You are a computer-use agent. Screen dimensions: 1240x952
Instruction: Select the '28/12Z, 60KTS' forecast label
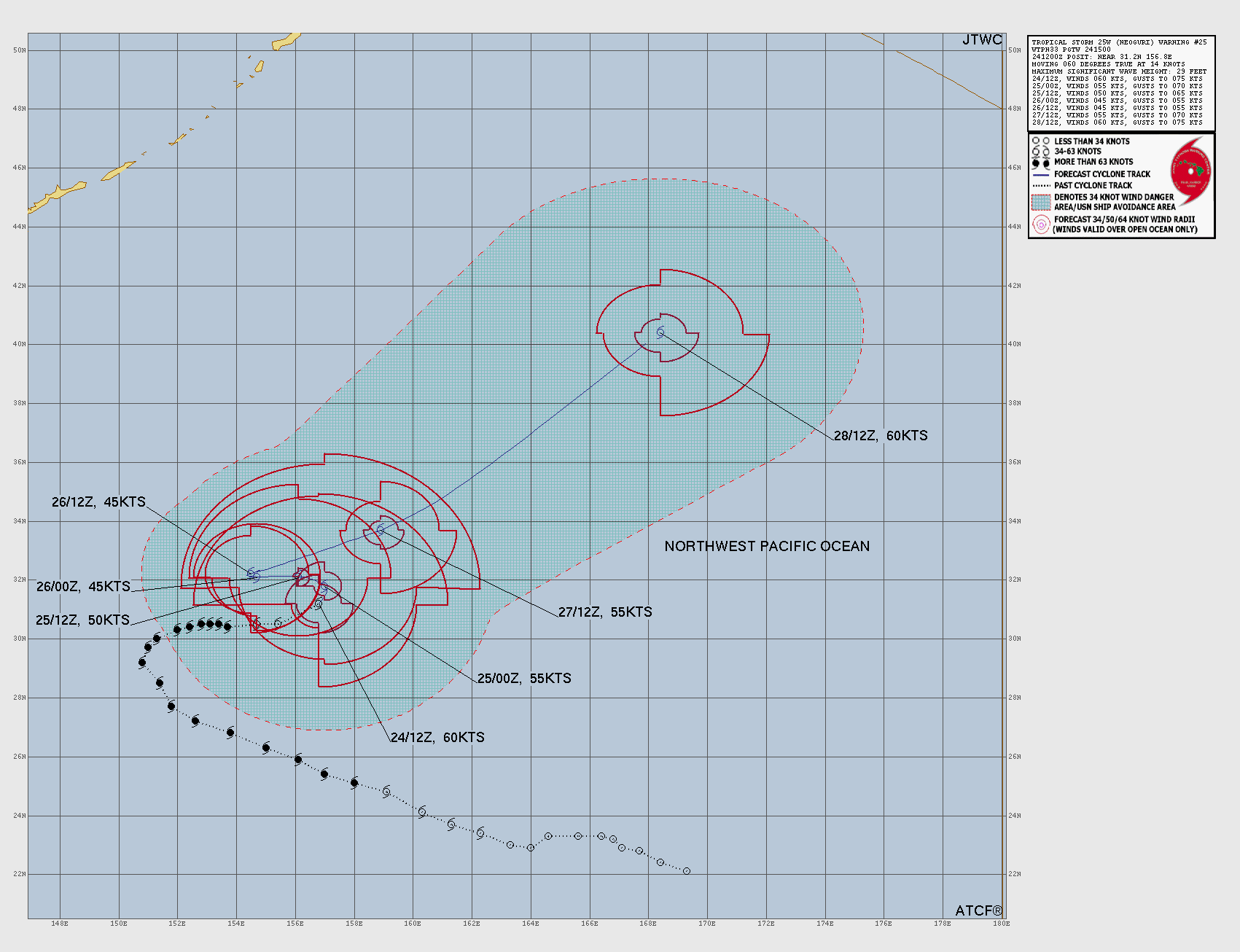[x=881, y=436]
